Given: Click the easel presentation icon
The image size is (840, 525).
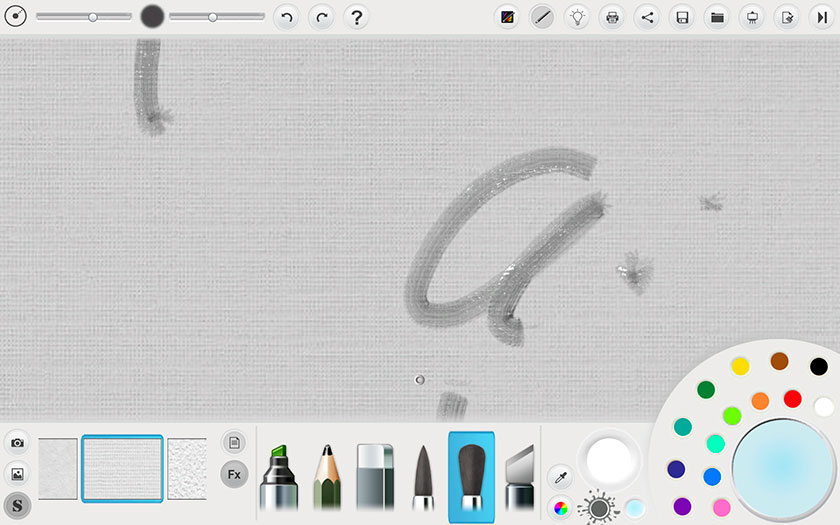Looking at the screenshot, I should pos(752,17).
